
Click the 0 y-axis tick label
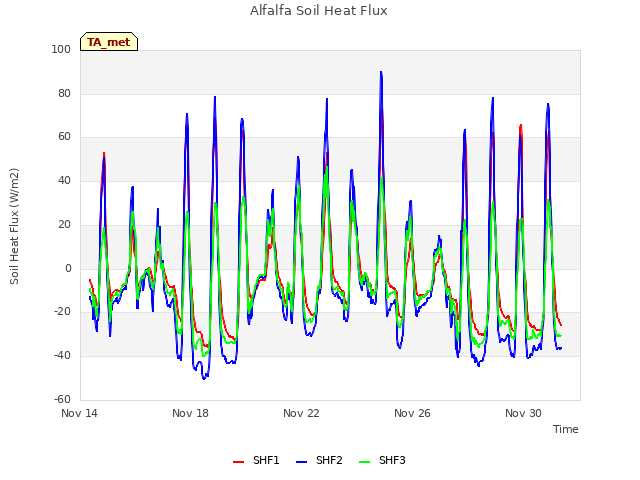pyautogui.click(x=68, y=268)
